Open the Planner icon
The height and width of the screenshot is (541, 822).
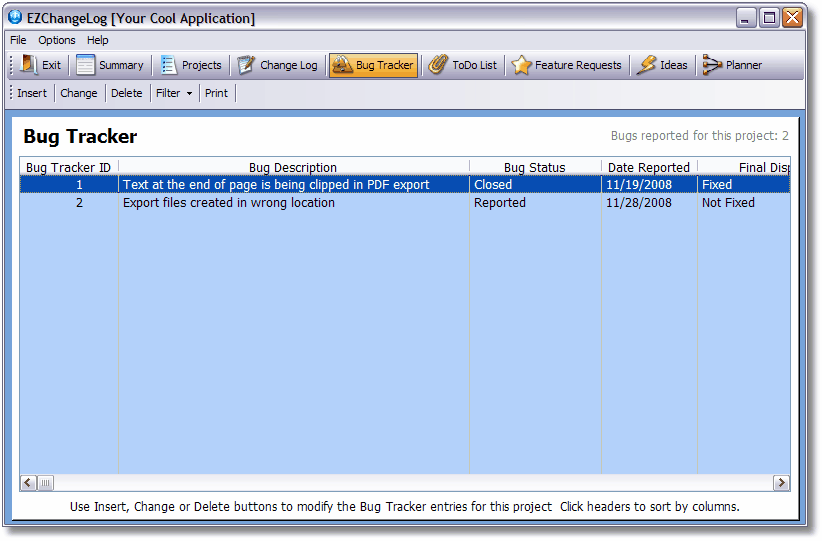click(x=712, y=65)
